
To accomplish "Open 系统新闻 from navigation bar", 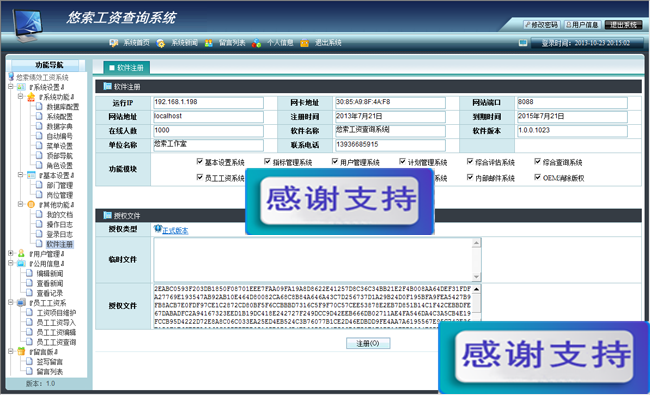I will tap(184, 43).
